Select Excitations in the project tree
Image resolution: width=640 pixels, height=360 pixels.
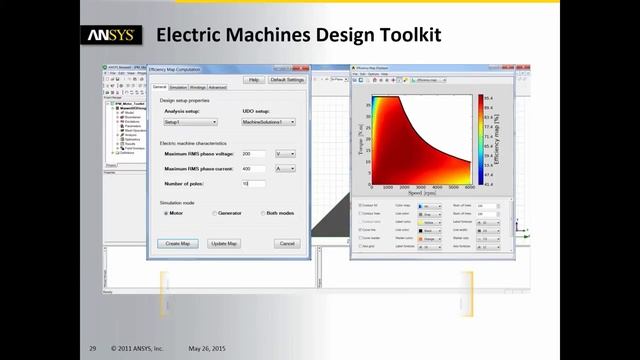point(132,122)
